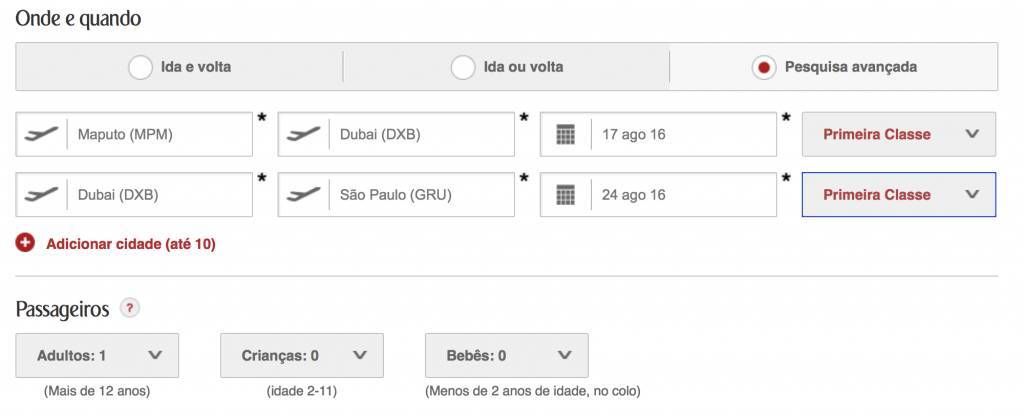Open second-row Primeira Classe dropdown

click(x=898, y=195)
